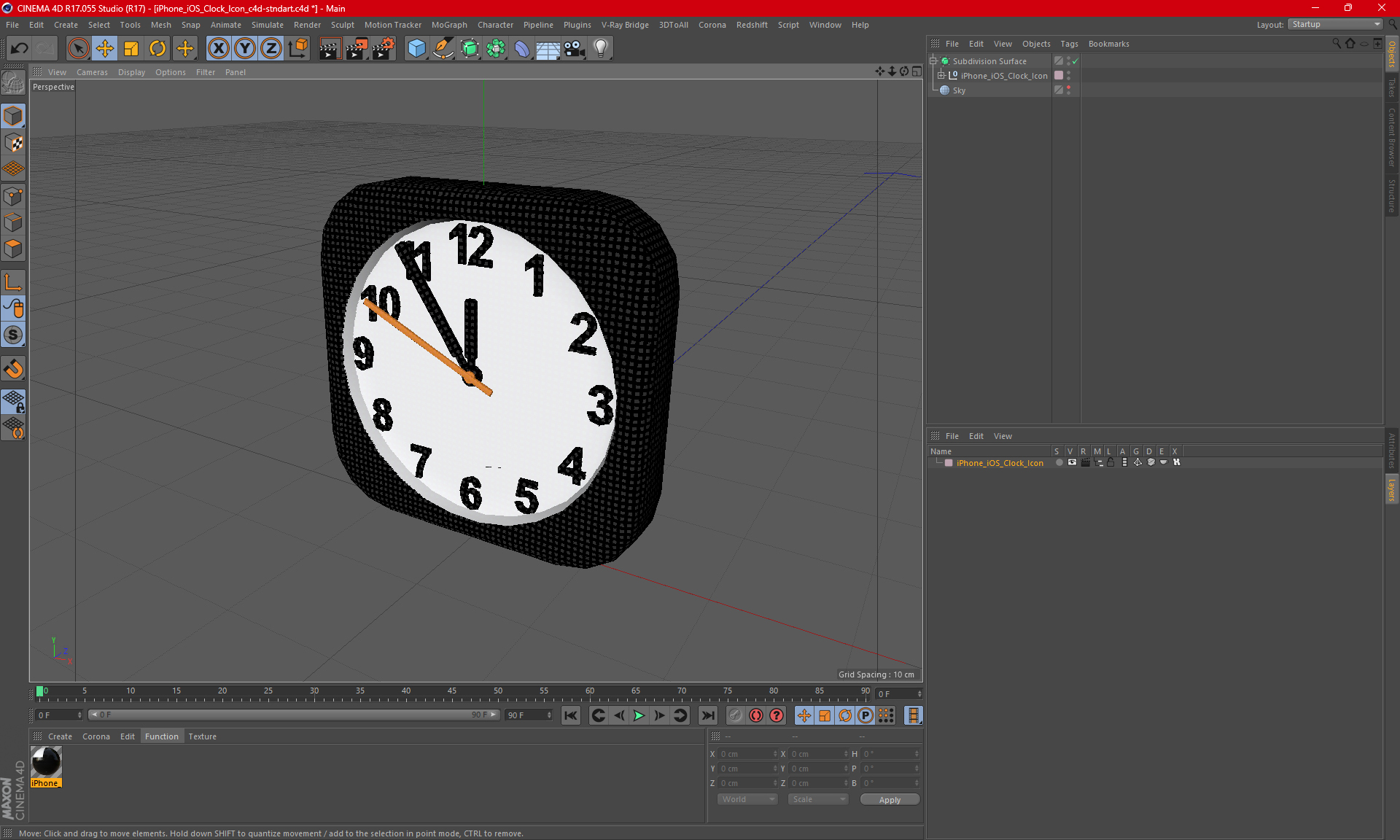The height and width of the screenshot is (840, 1400).
Task: Collapse the Subdivision Surface tree node
Action: 933,61
